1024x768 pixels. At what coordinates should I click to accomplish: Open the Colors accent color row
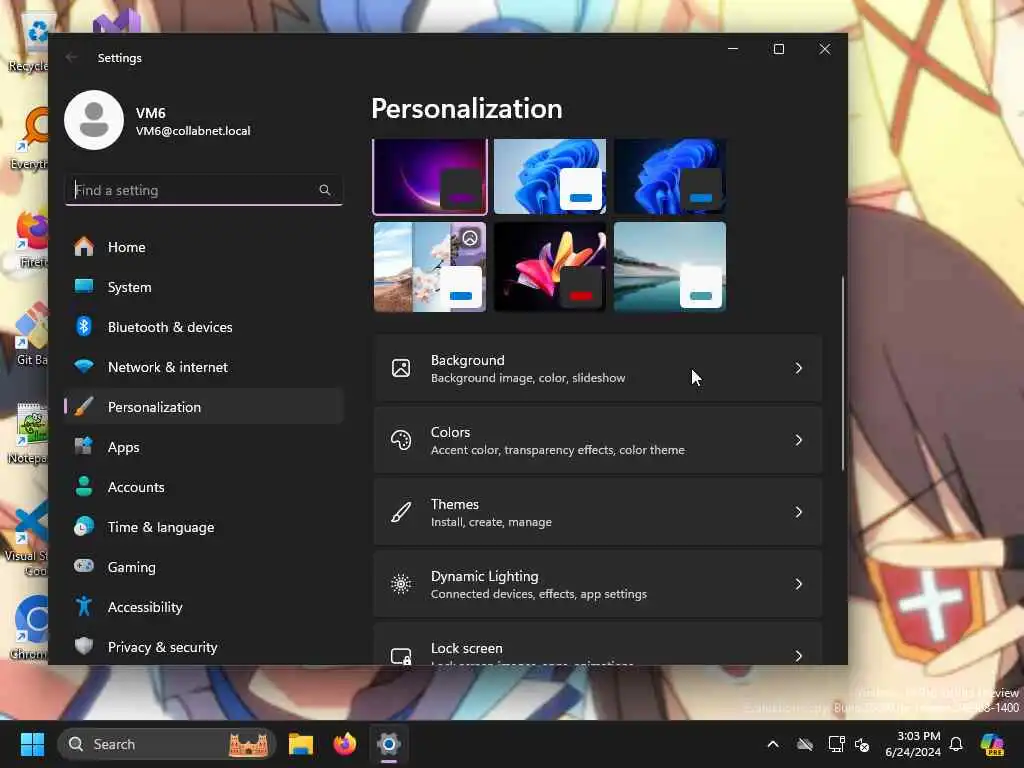(x=598, y=440)
